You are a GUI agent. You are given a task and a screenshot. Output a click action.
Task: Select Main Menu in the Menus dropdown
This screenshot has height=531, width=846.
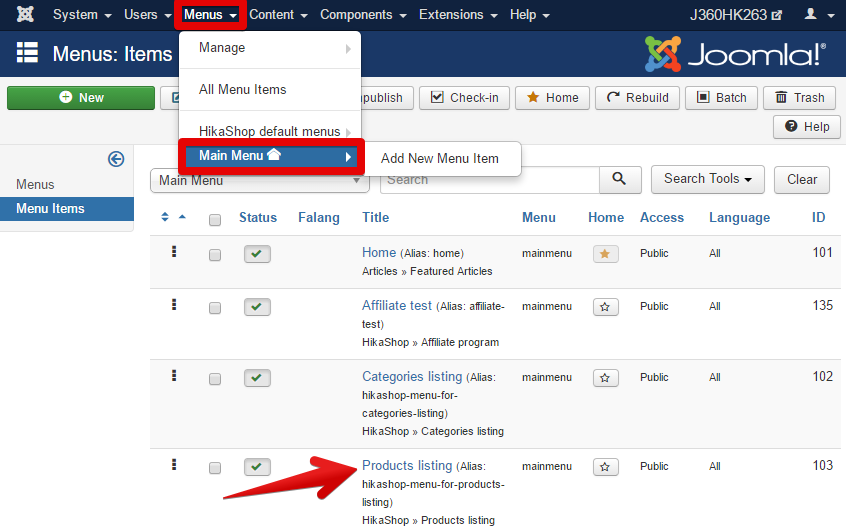271,156
